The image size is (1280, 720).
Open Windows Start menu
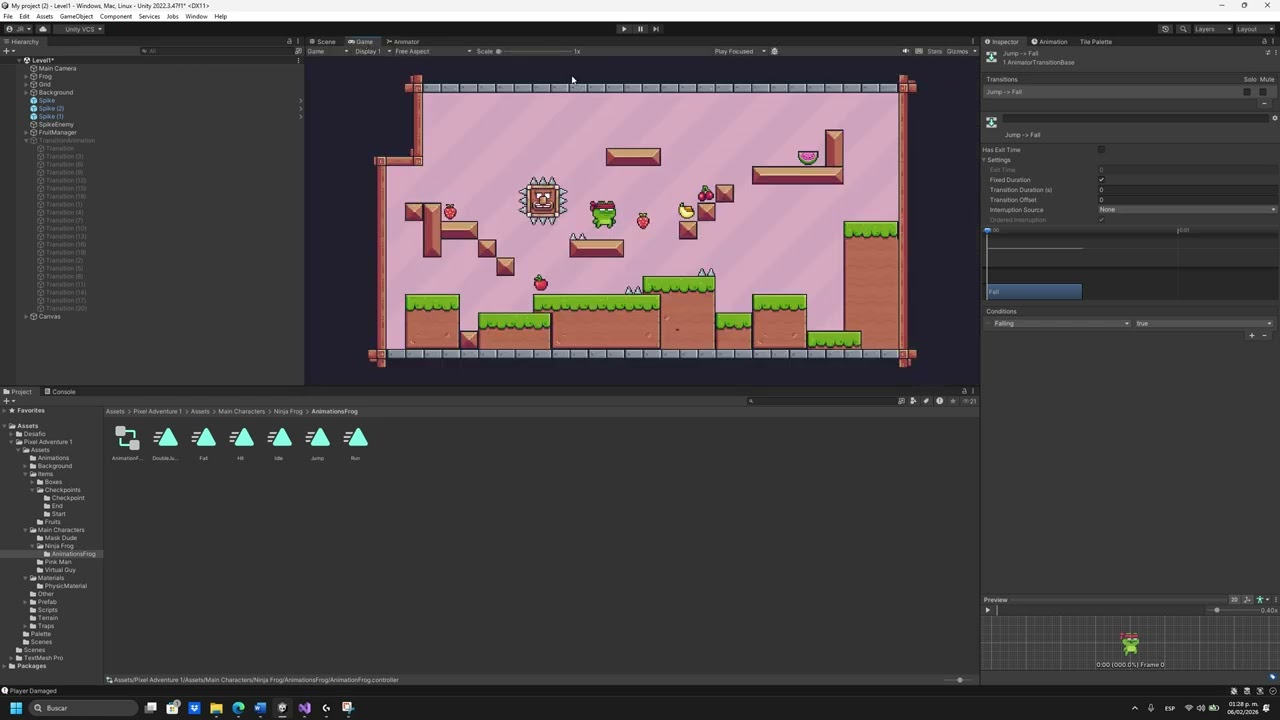point(16,708)
